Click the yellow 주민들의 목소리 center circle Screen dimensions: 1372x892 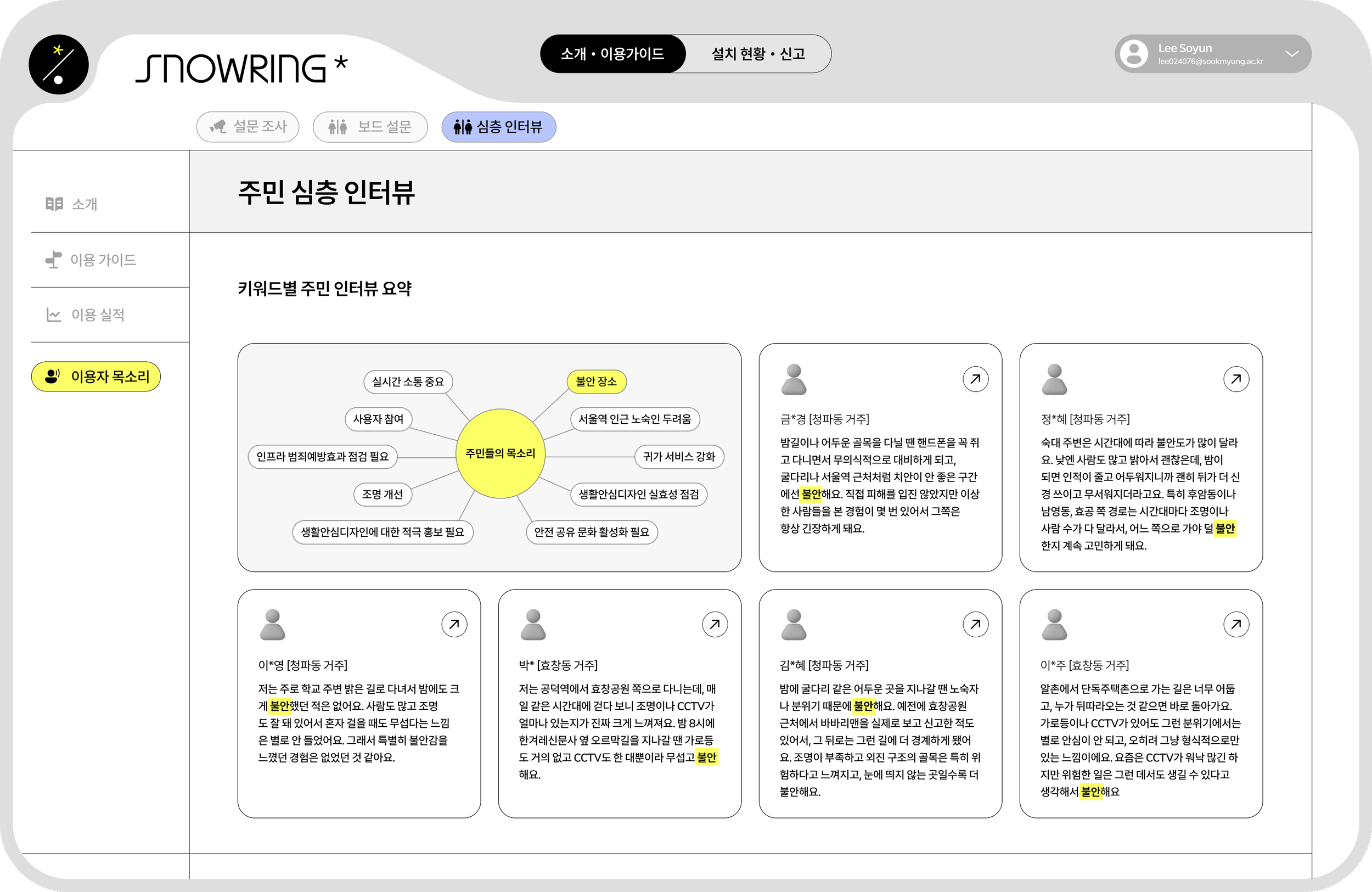(x=501, y=454)
